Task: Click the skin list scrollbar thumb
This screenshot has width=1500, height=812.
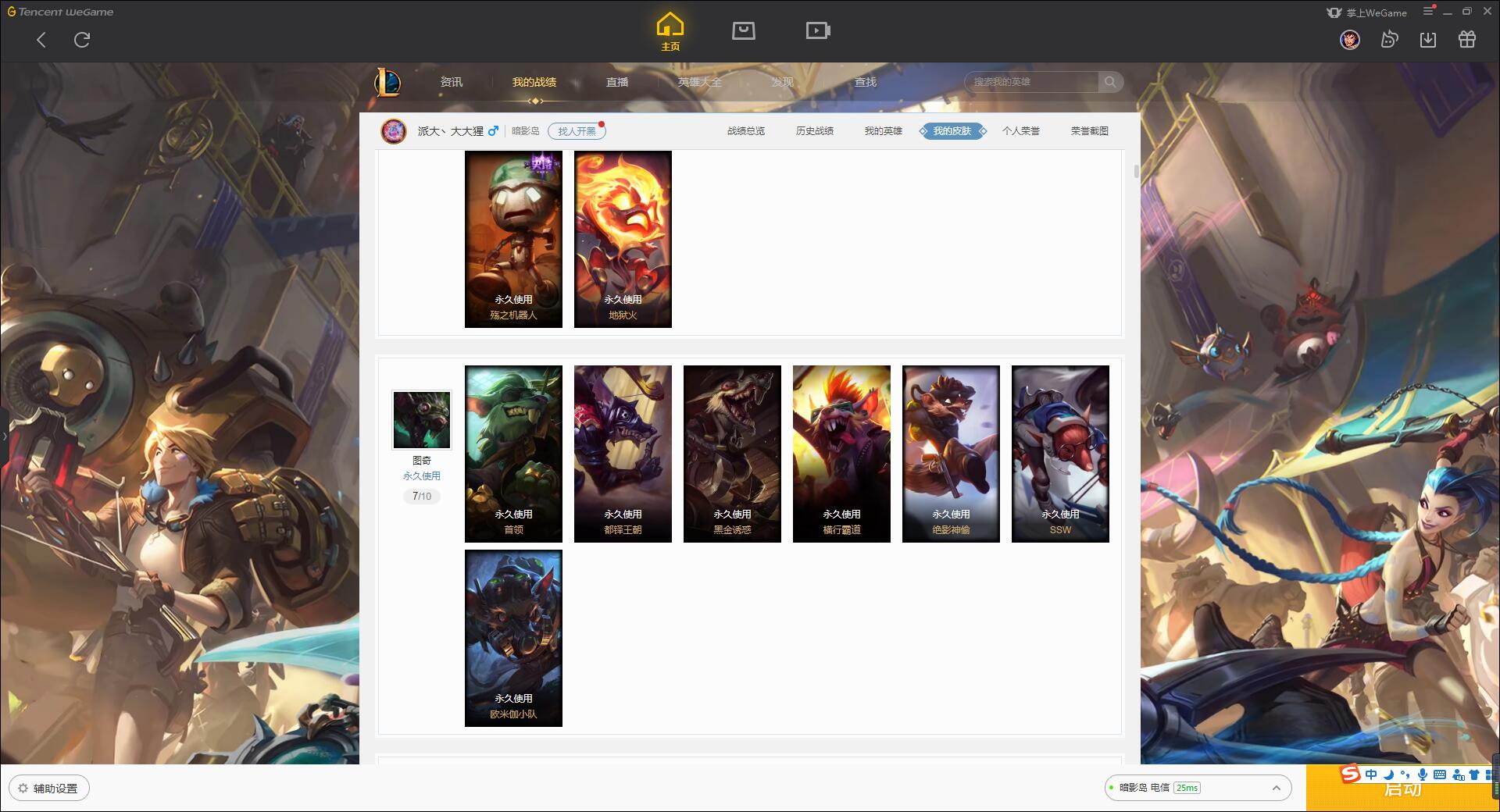Action: (x=1136, y=171)
